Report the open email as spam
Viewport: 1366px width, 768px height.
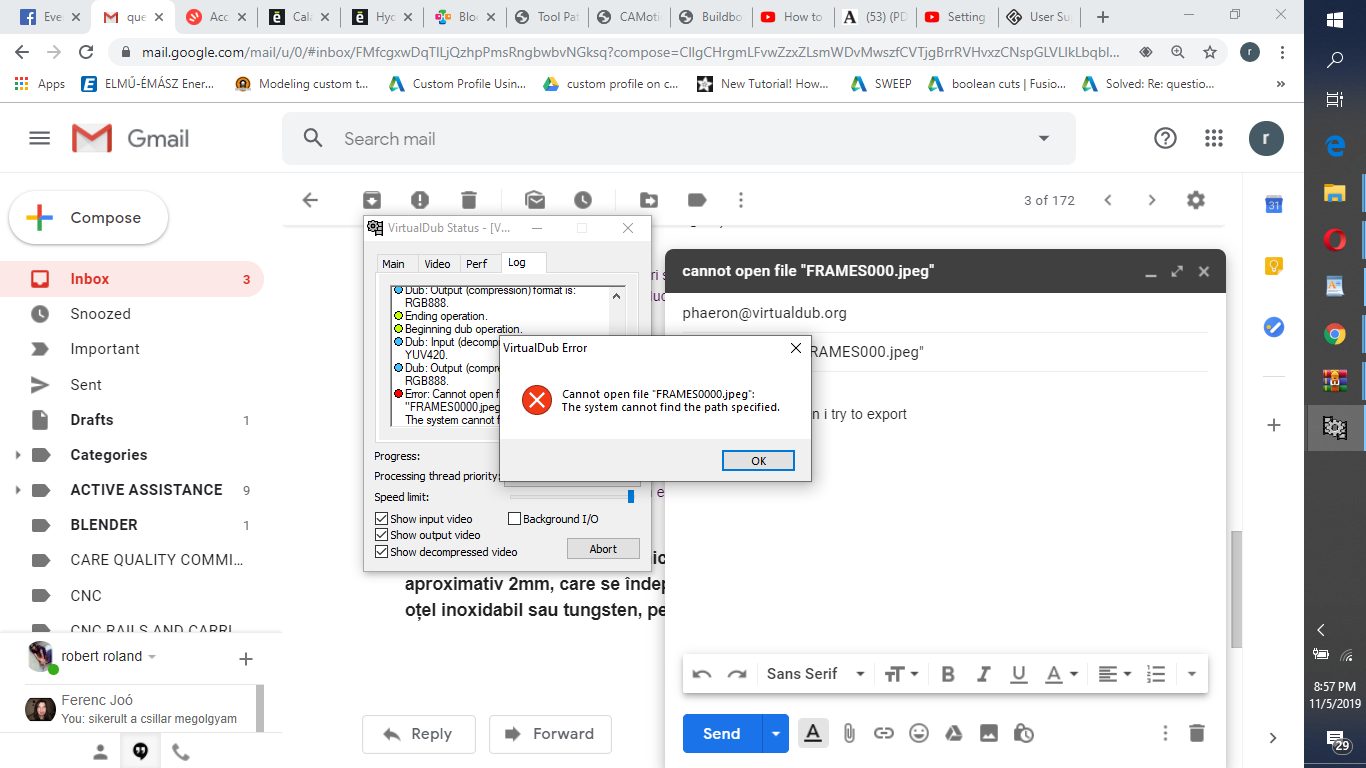pyautogui.click(x=420, y=200)
